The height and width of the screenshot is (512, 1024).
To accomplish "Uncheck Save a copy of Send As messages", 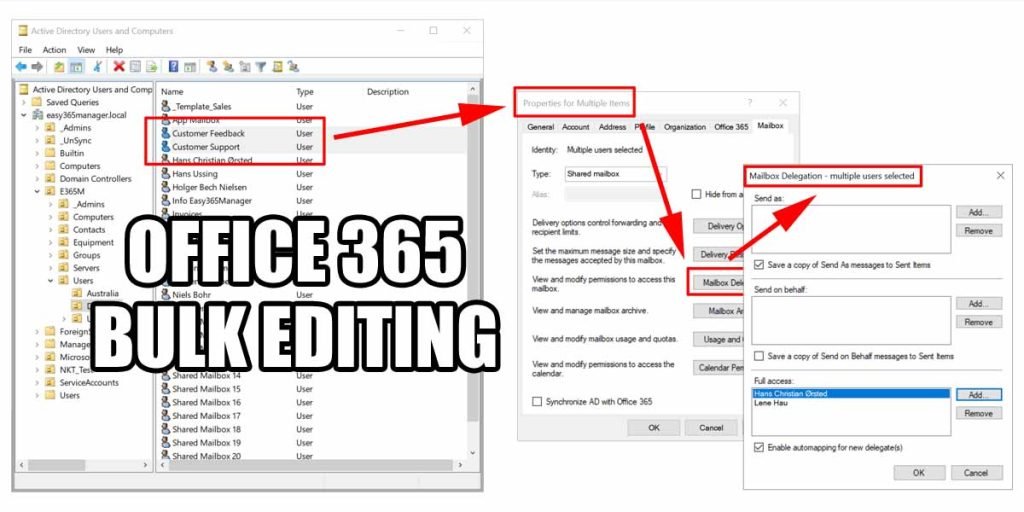I will tap(758, 265).
